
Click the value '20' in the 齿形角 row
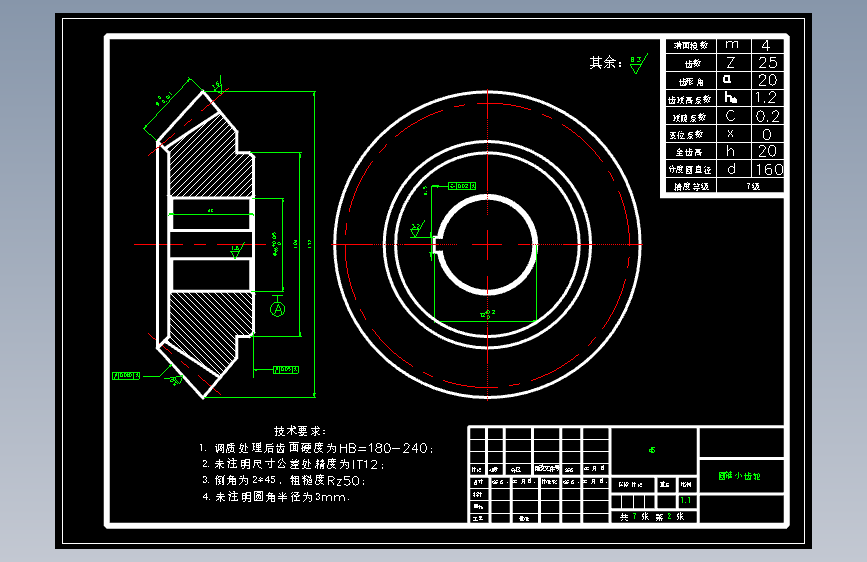click(767, 80)
